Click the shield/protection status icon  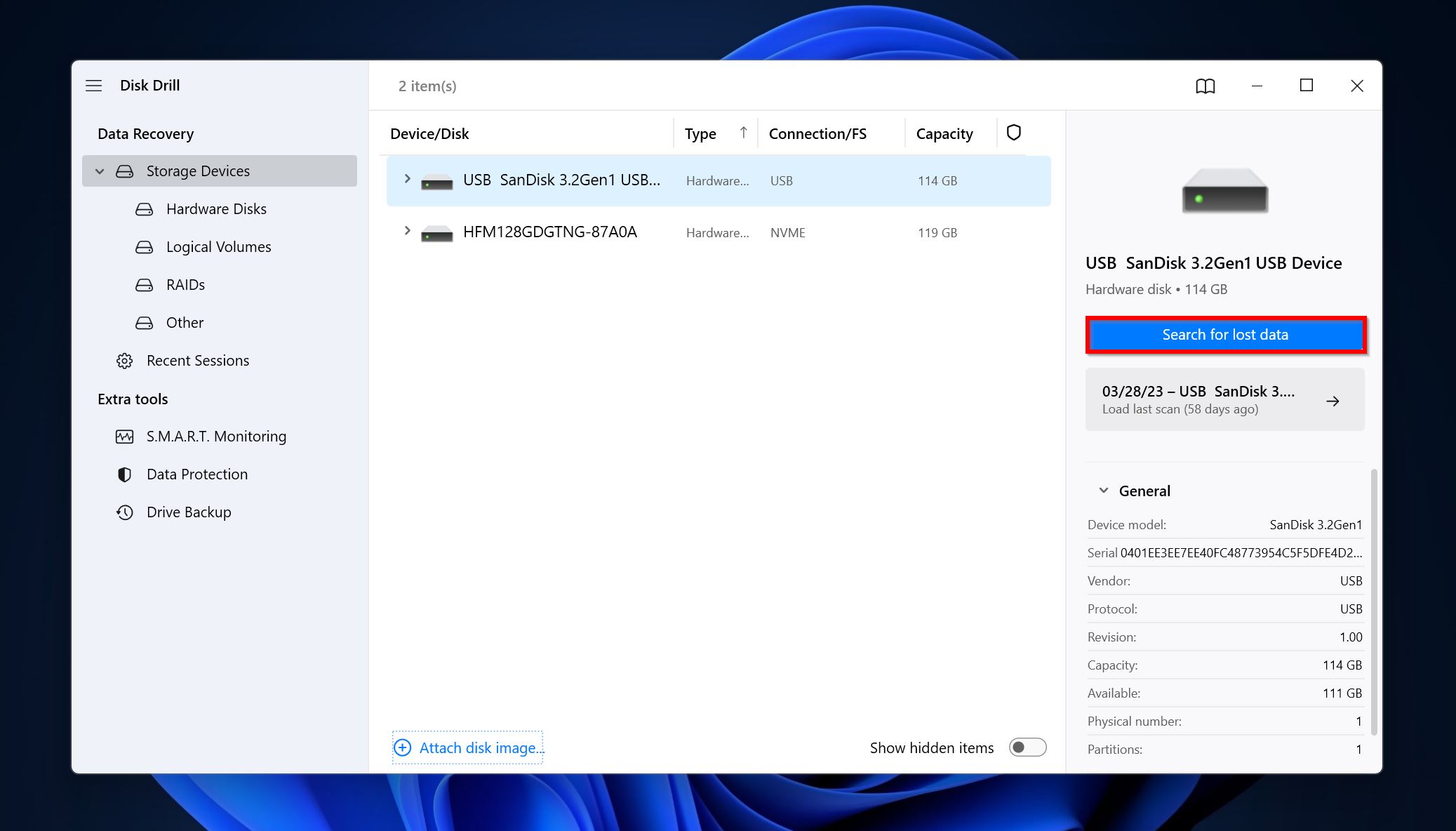click(x=1013, y=132)
